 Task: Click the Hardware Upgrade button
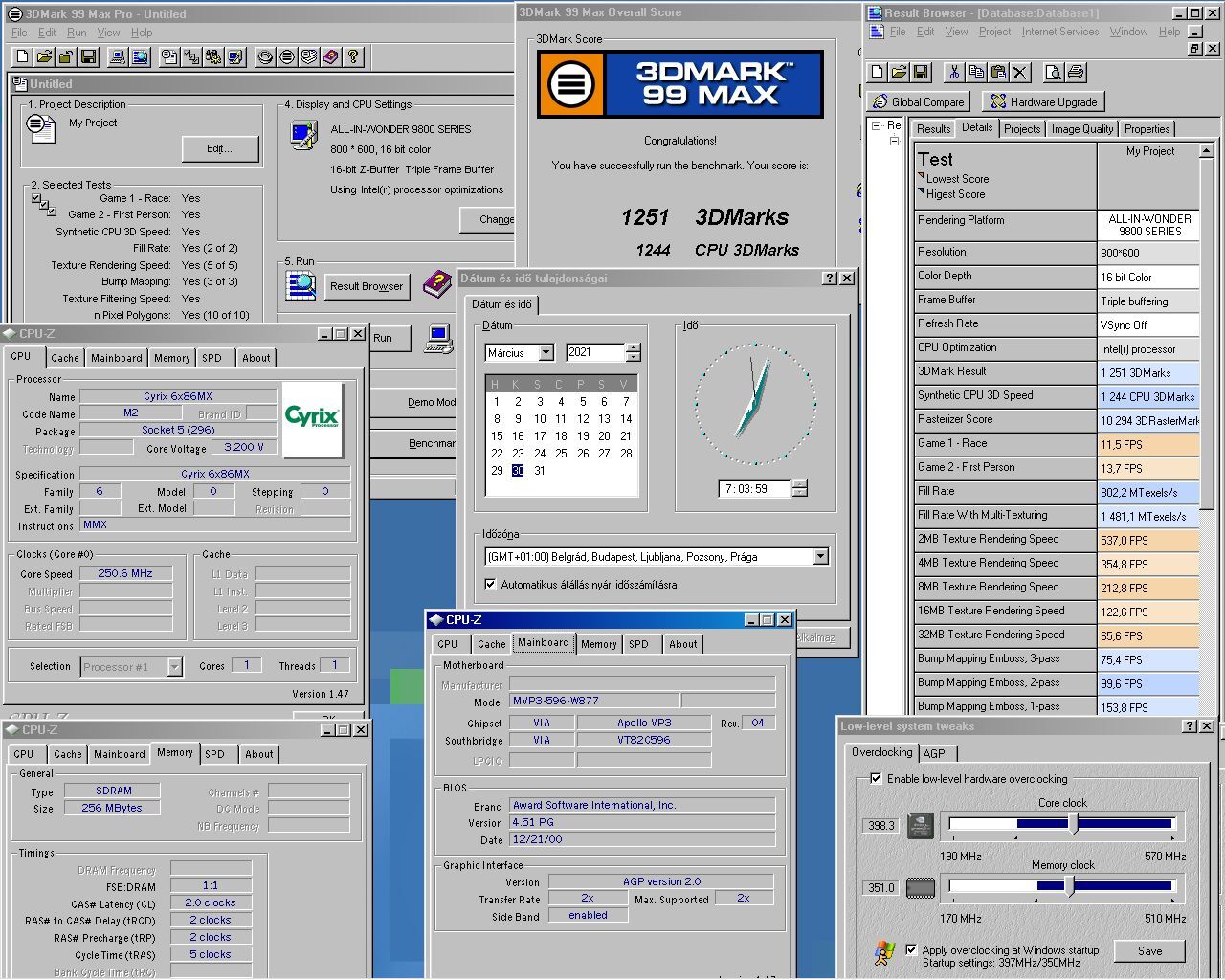pos(1044,101)
